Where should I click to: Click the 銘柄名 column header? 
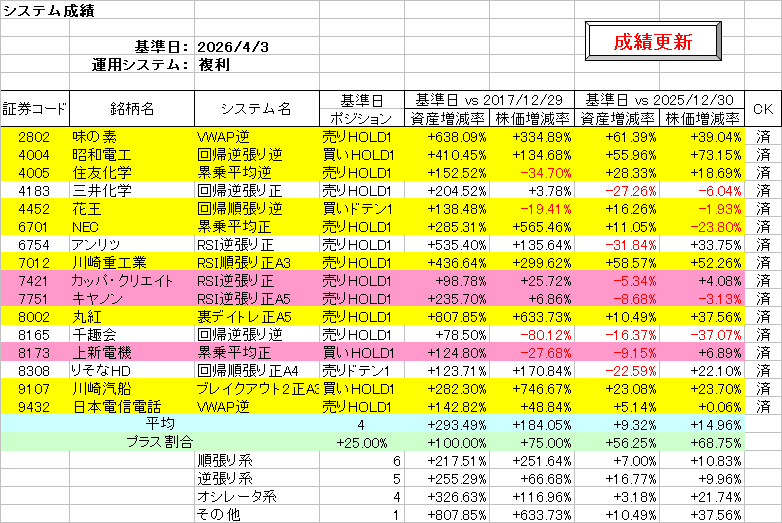pos(132,109)
